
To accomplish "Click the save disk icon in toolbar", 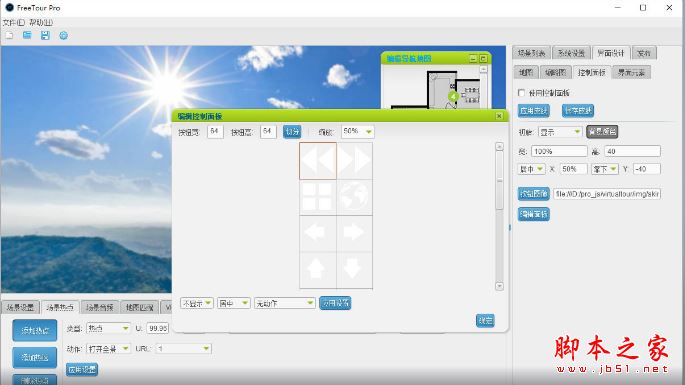I will click(45, 35).
